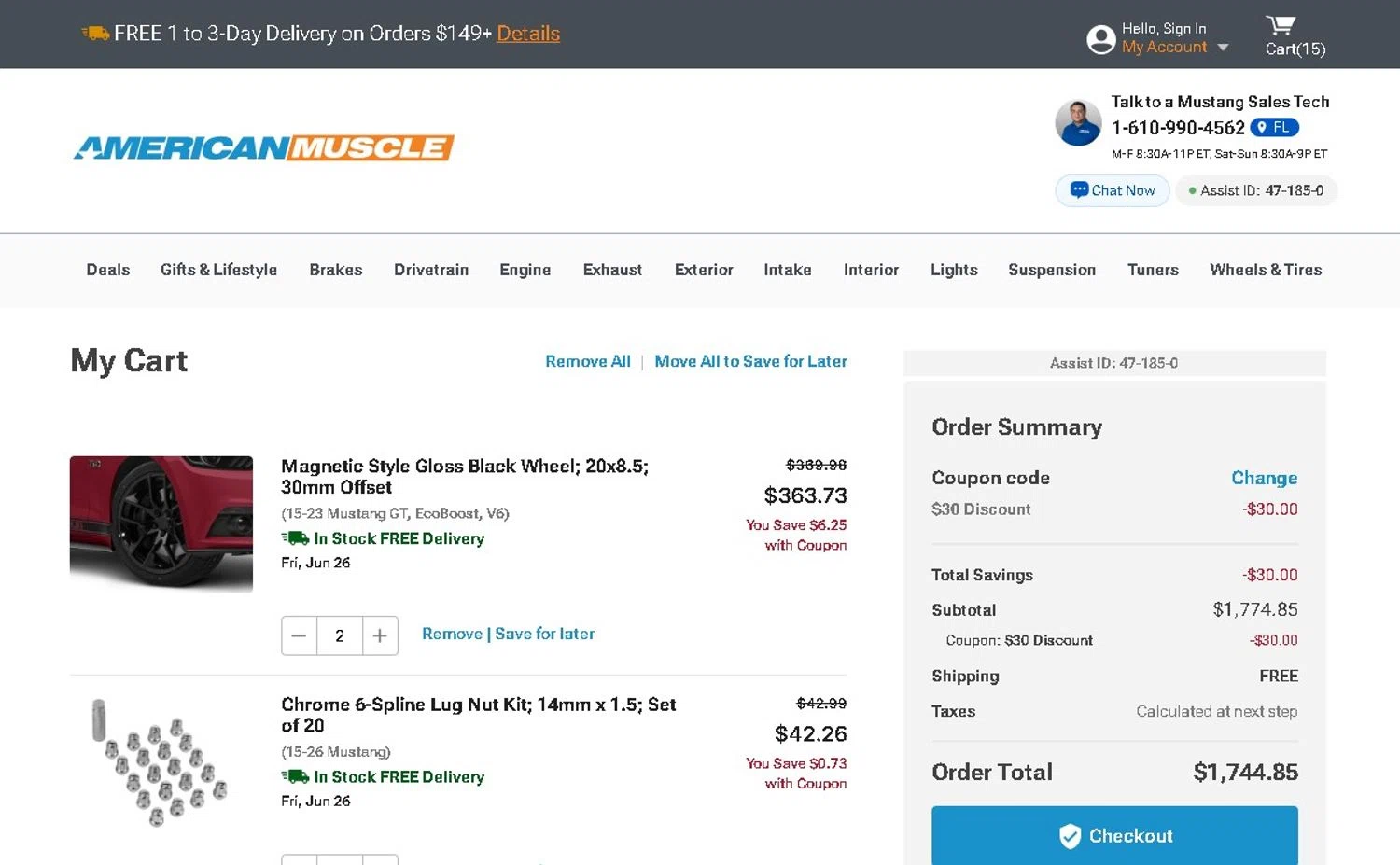Open the Engine menu
Screen dimensions: 1400x865
click(x=525, y=270)
